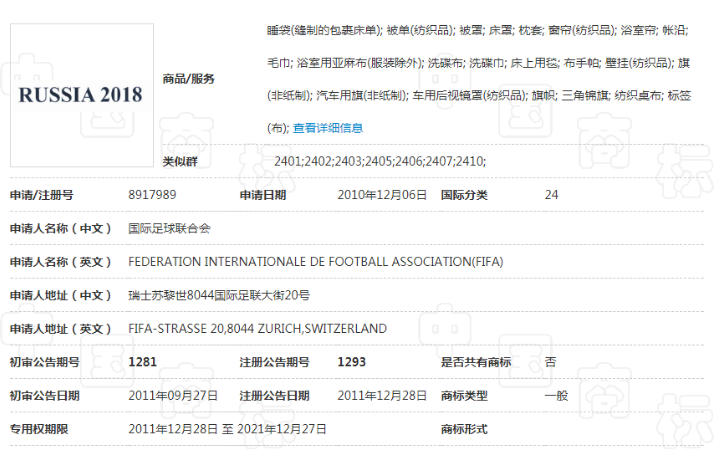Open the 查看详细信息 link

coord(328,128)
